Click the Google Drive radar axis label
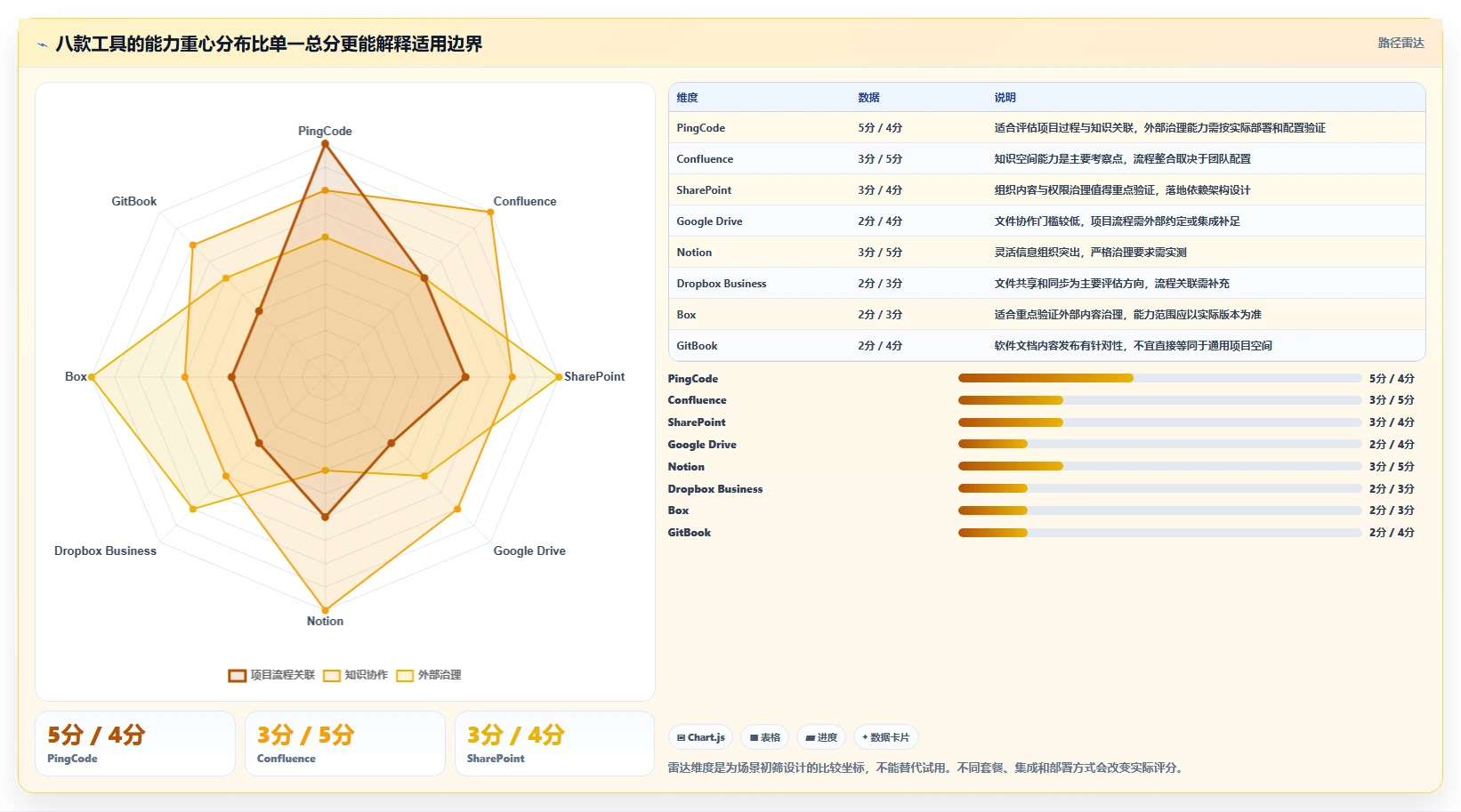The height and width of the screenshot is (812, 1461). pyautogui.click(x=529, y=551)
